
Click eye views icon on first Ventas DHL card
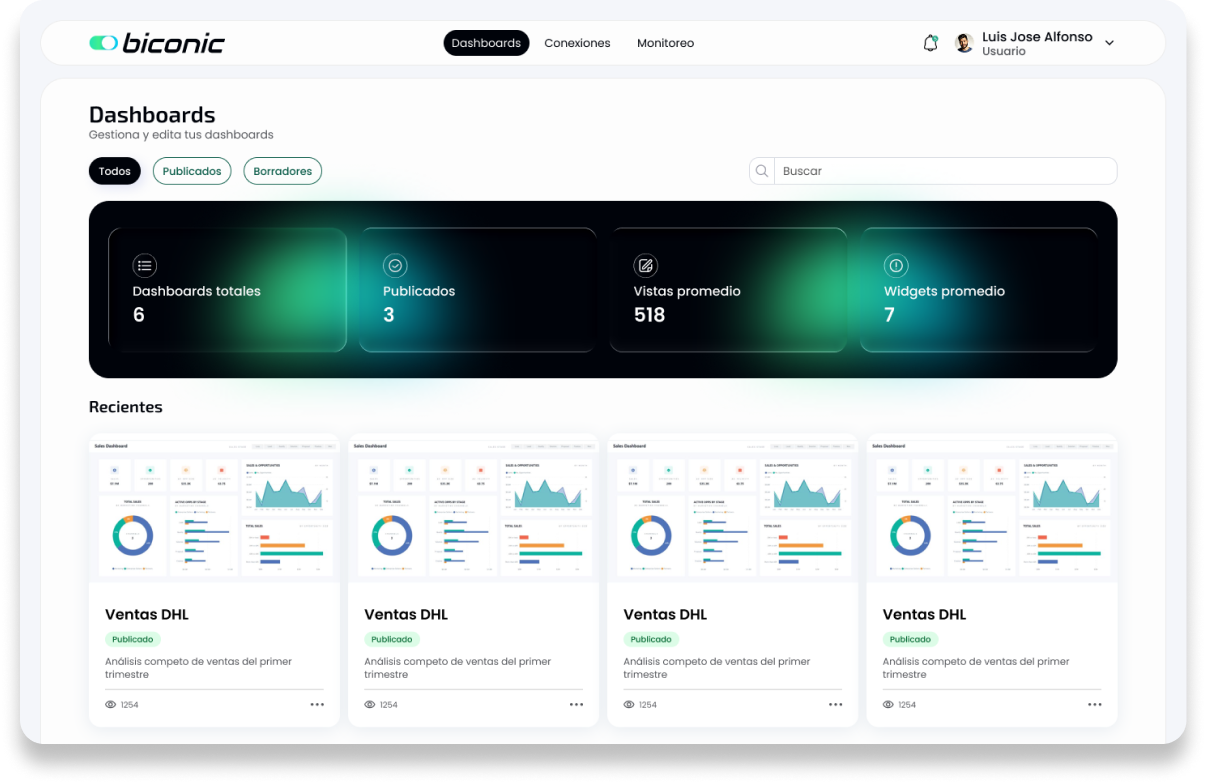(x=111, y=705)
